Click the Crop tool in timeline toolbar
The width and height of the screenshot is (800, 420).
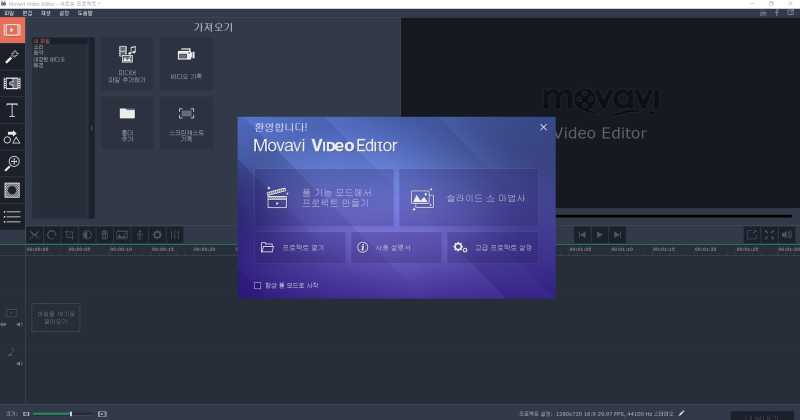click(69, 235)
